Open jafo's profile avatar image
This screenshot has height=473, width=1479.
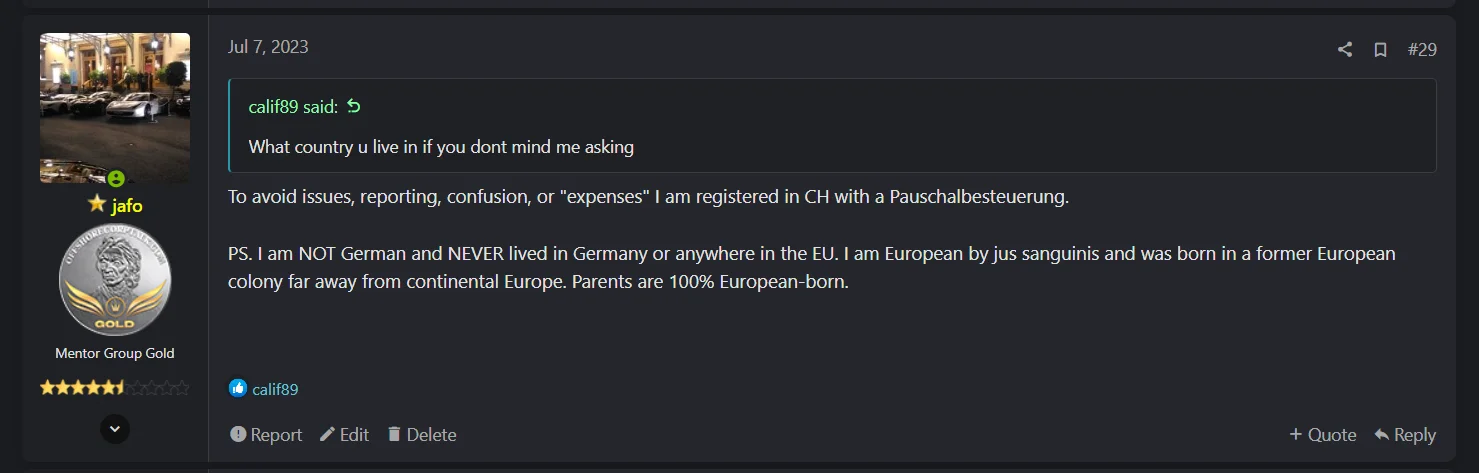pos(115,108)
